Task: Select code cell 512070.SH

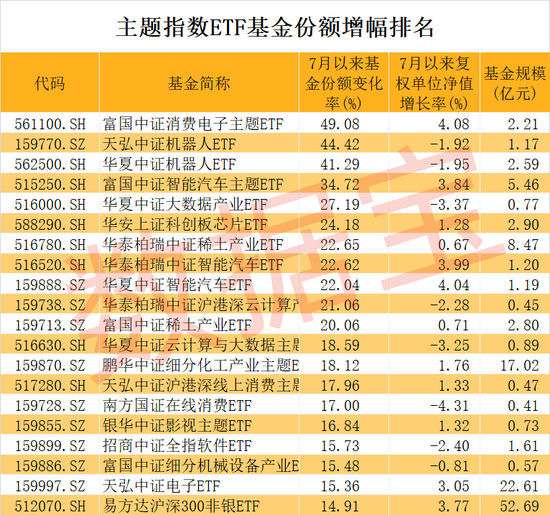Action: point(50,506)
